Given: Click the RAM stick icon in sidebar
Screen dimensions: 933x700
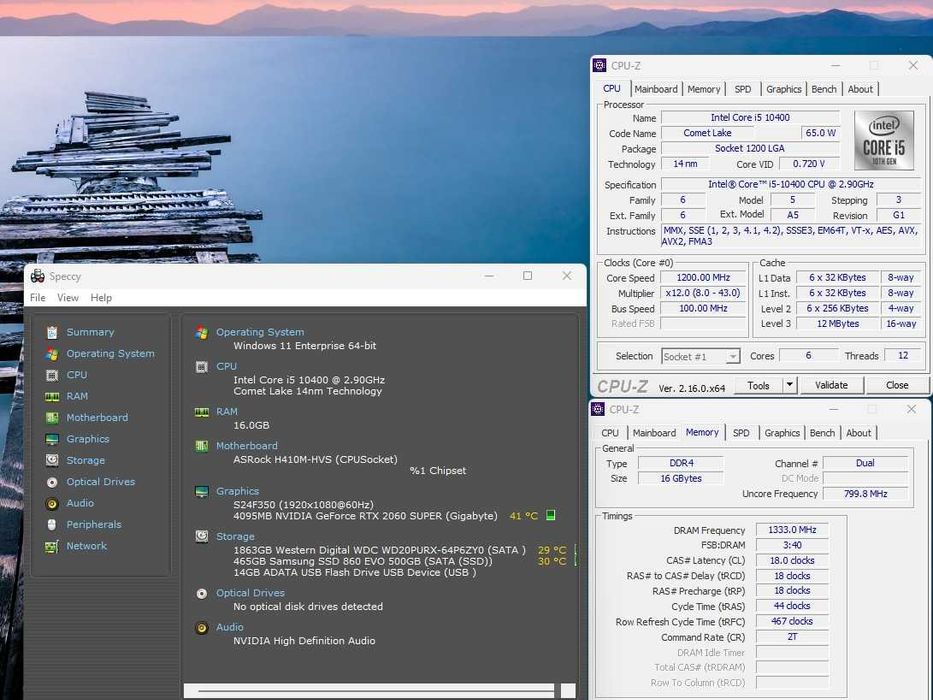Looking at the screenshot, I should 52,396.
